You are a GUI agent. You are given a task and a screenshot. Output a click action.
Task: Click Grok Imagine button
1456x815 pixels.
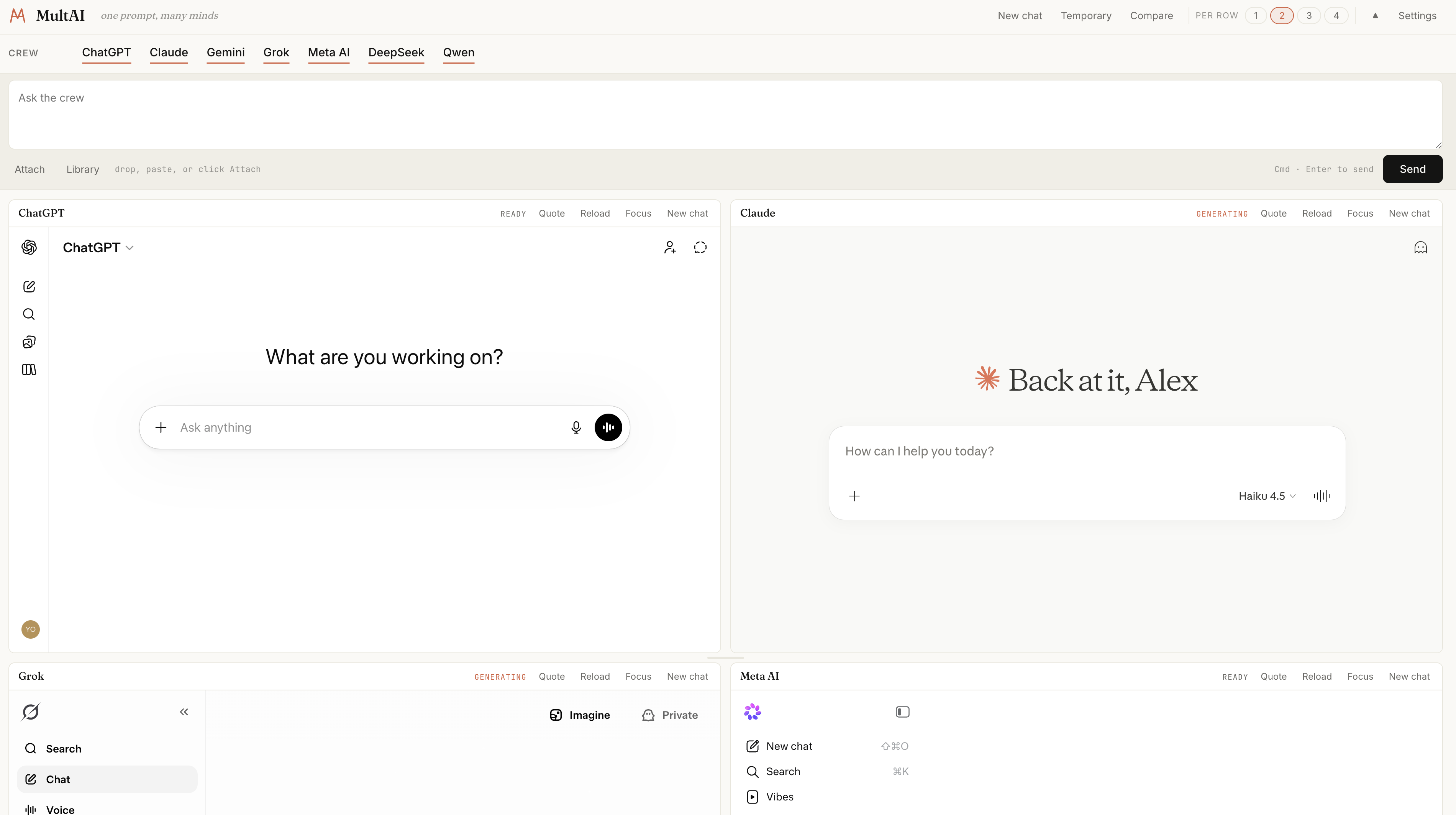pyautogui.click(x=580, y=715)
